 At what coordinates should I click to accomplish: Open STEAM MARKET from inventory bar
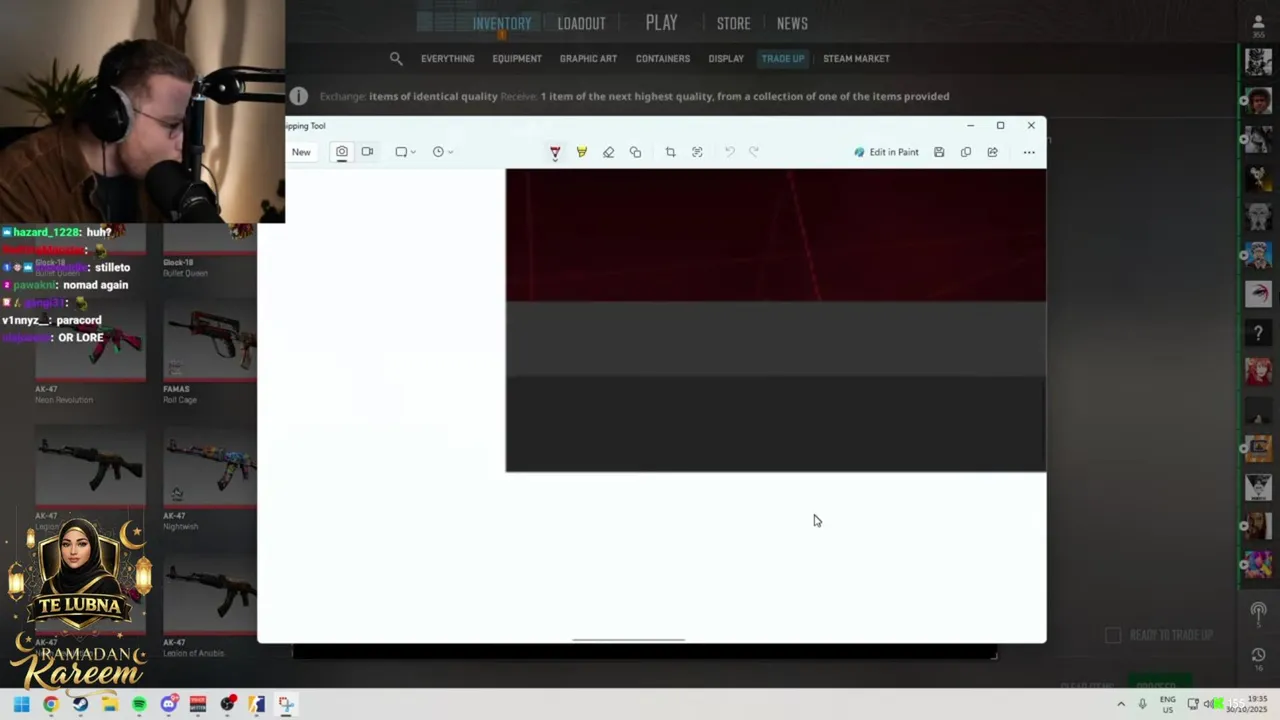[x=856, y=58]
